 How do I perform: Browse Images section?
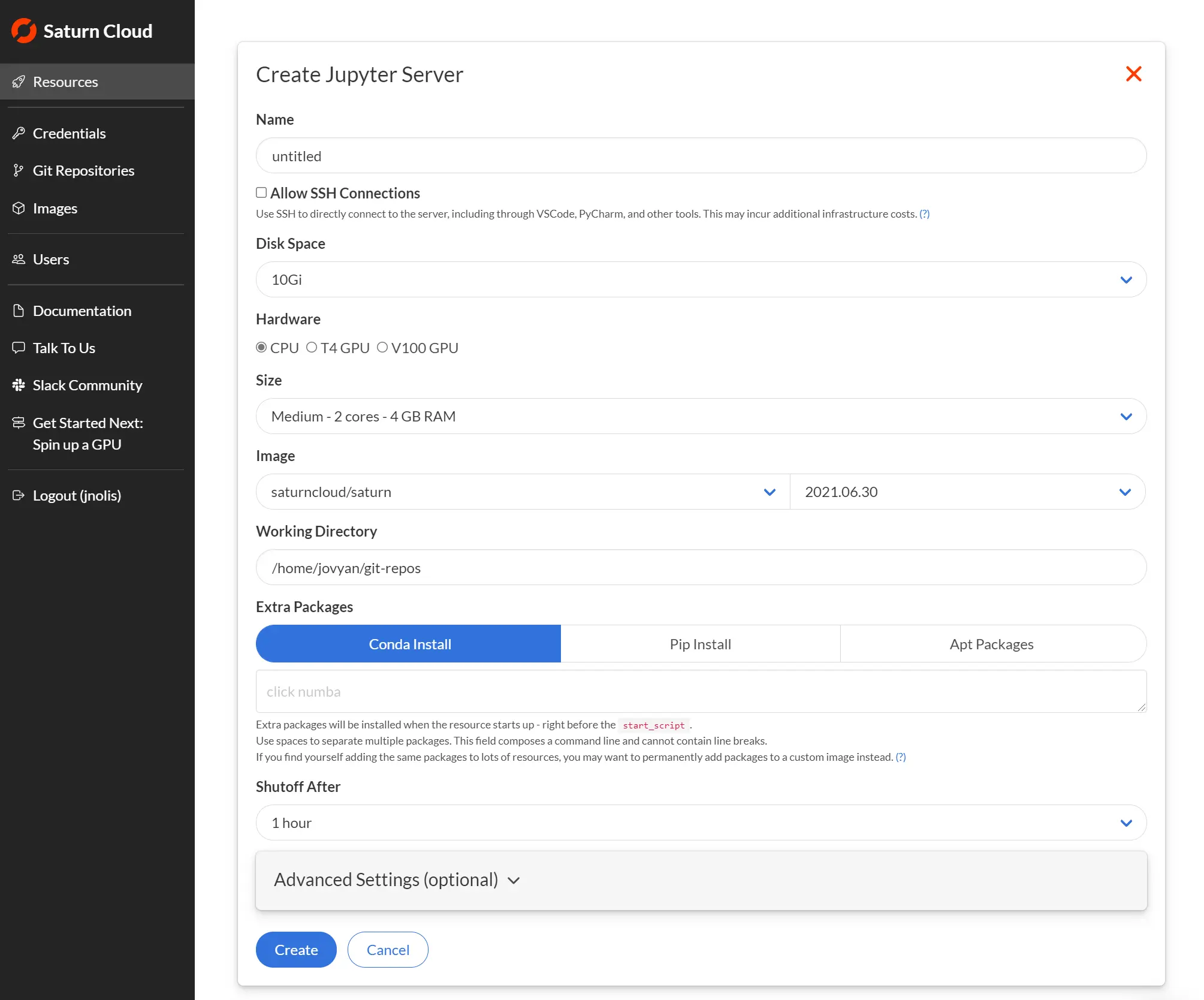(56, 207)
